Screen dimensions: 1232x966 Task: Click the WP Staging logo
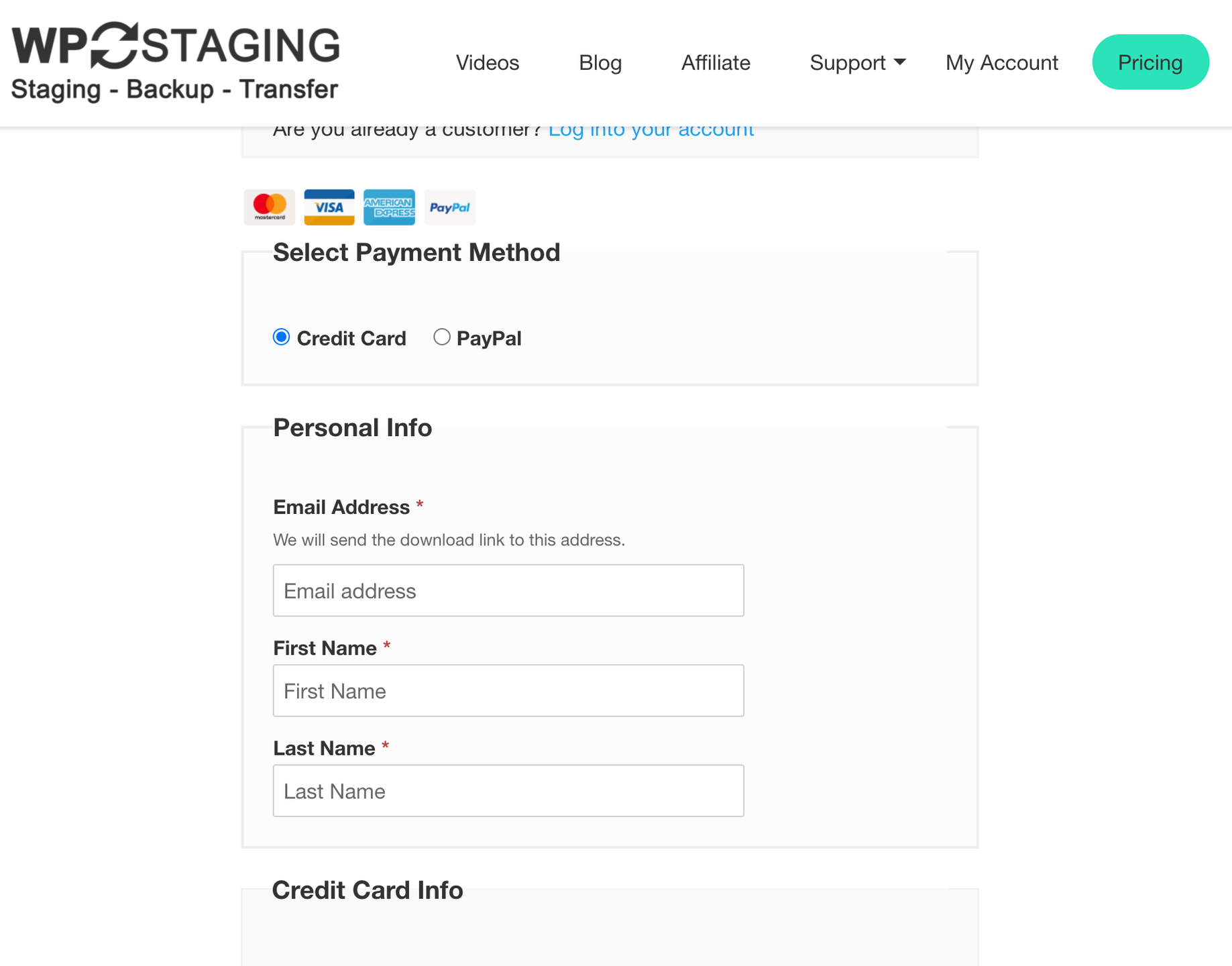point(176,62)
